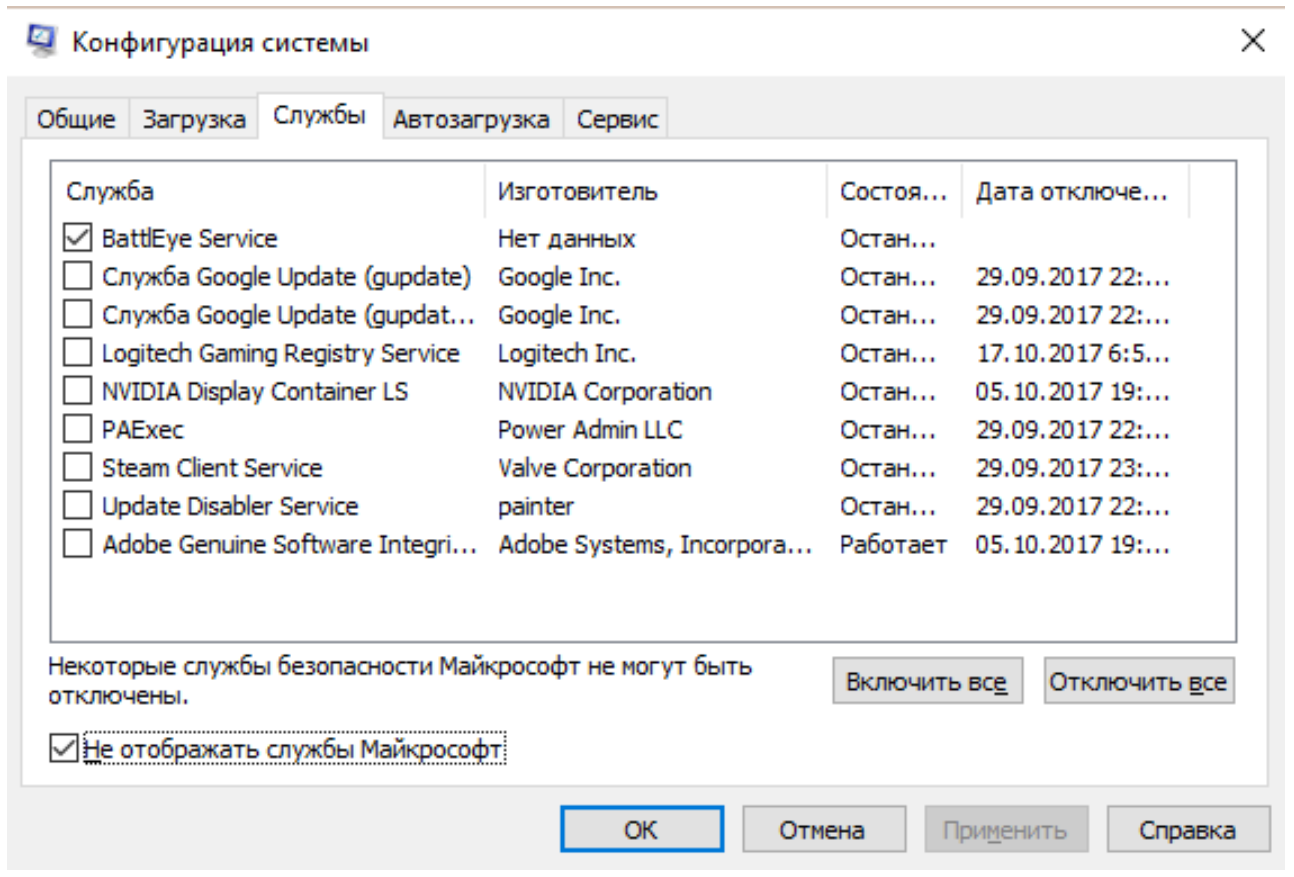Close the System Configuration window

coord(1252,42)
